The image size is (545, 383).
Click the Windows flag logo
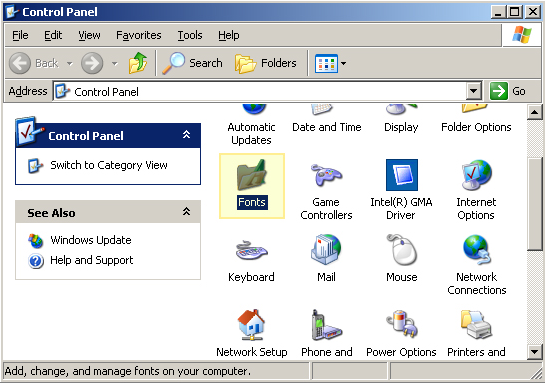click(522, 35)
